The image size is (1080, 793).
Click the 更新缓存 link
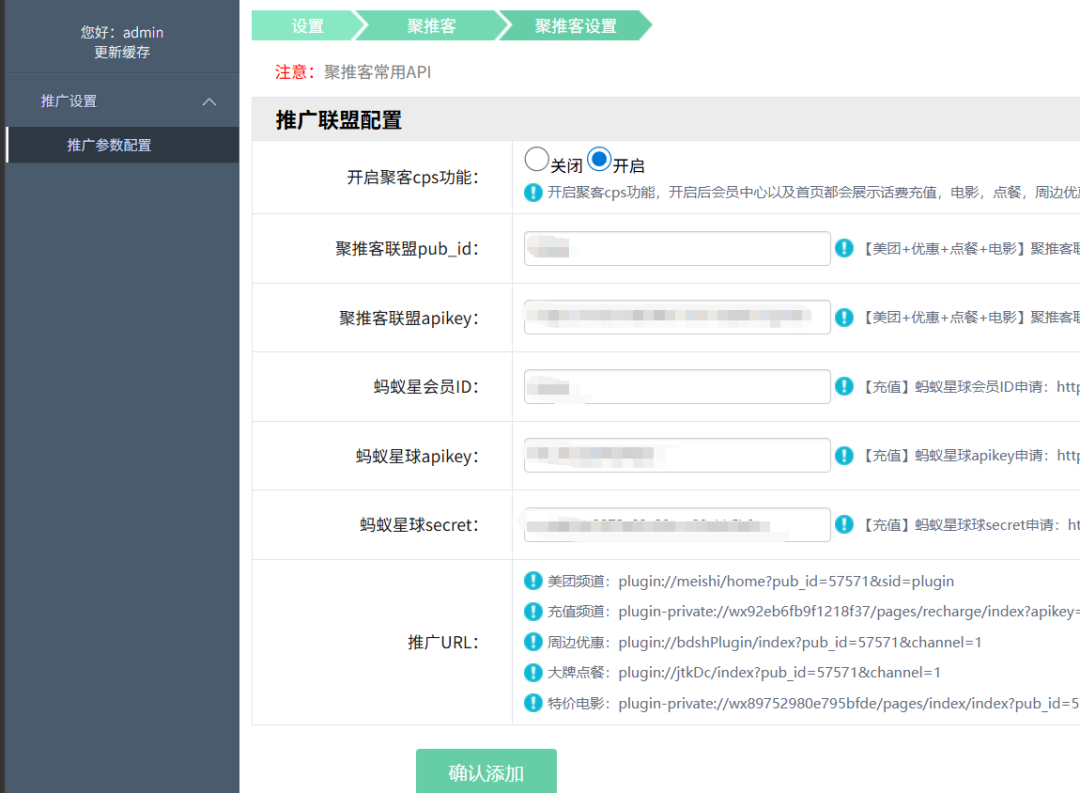(122, 52)
